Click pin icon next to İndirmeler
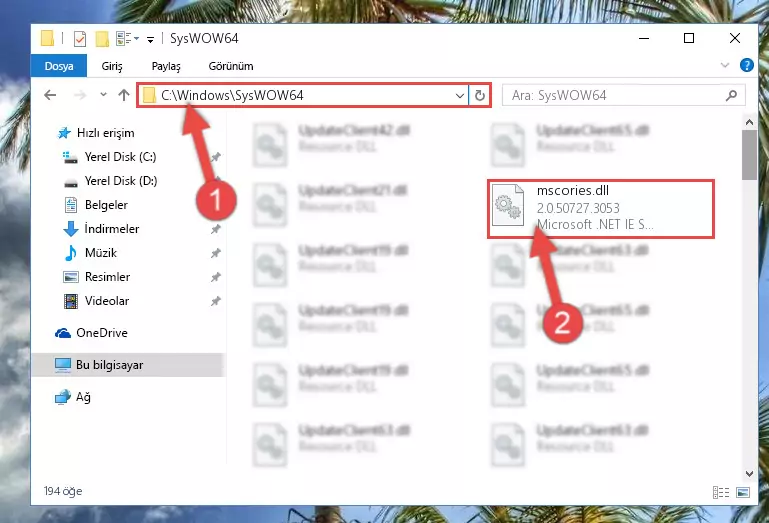Image resolution: width=769 pixels, height=523 pixels. tap(215, 229)
